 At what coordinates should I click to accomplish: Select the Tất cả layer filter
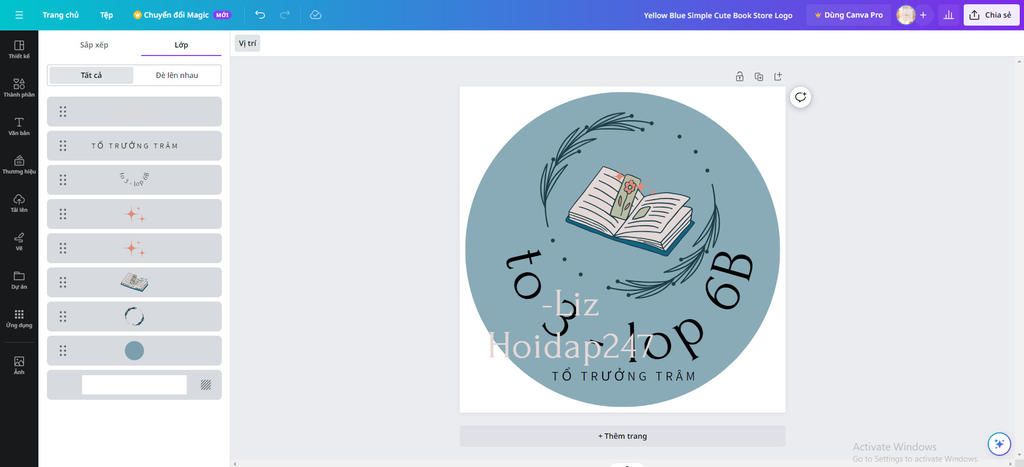pos(91,75)
